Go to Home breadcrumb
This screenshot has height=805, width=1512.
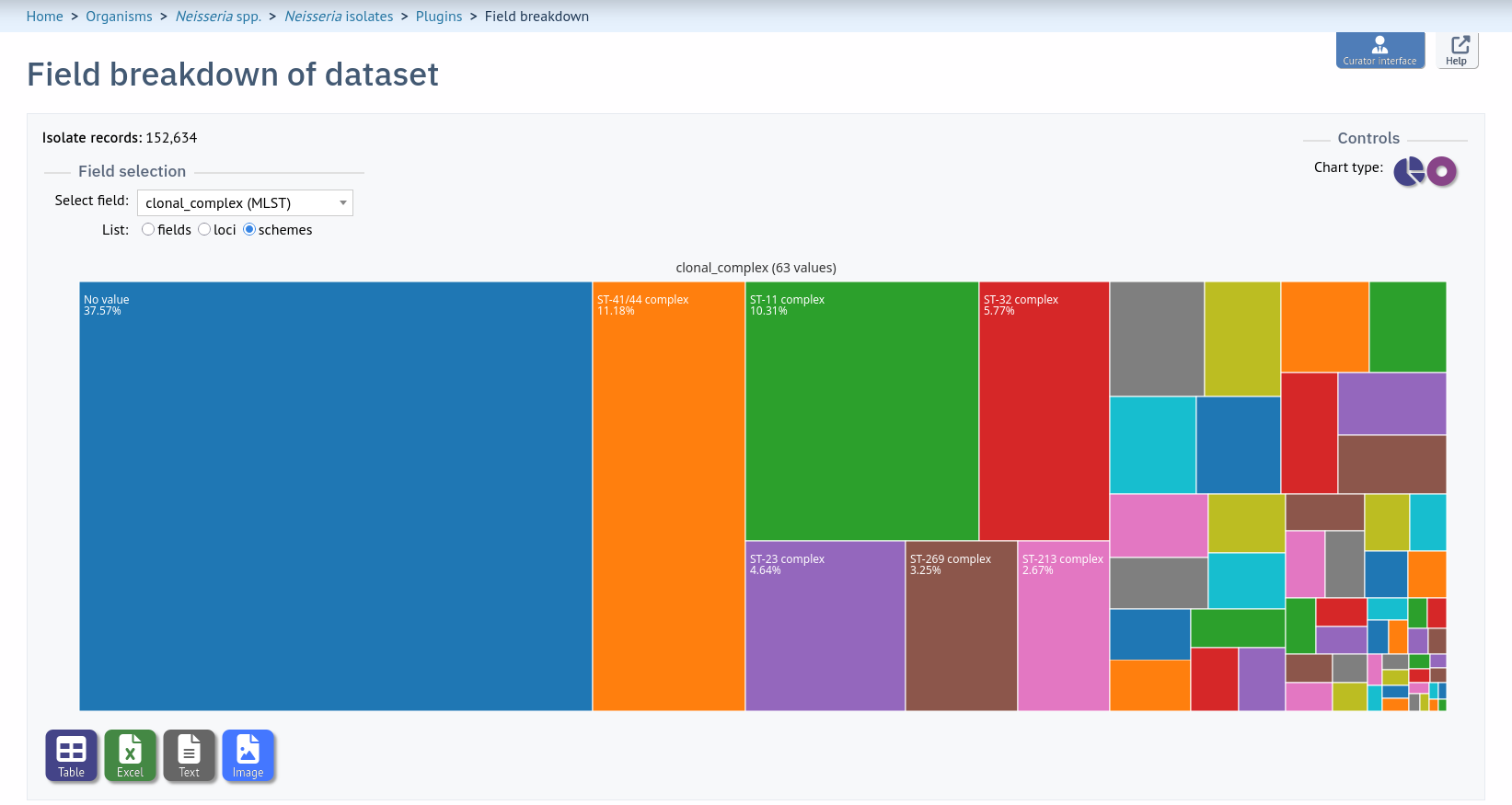[x=44, y=17]
